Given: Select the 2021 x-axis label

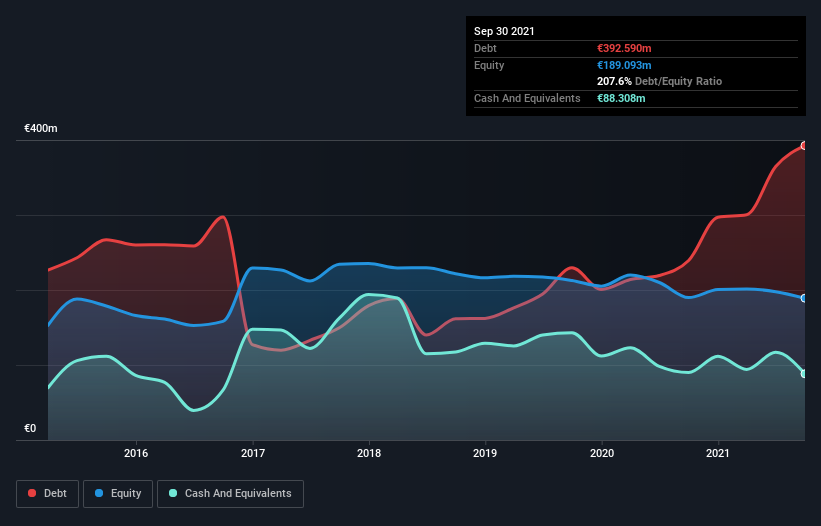Looking at the screenshot, I should coord(718,453).
